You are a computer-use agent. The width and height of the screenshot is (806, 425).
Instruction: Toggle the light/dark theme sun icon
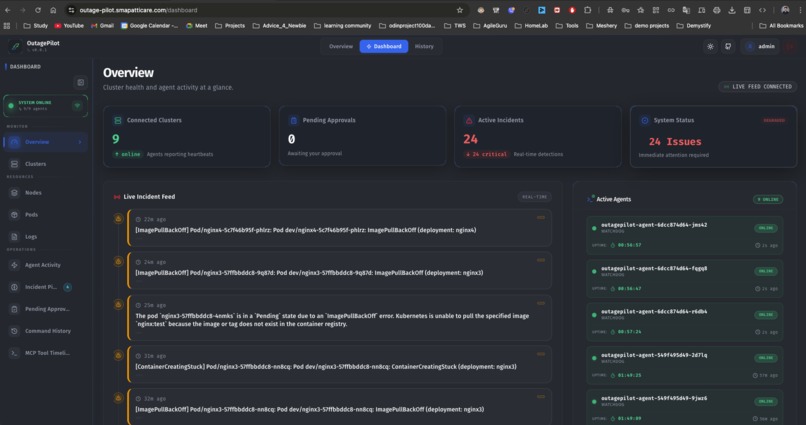click(710, 46)
